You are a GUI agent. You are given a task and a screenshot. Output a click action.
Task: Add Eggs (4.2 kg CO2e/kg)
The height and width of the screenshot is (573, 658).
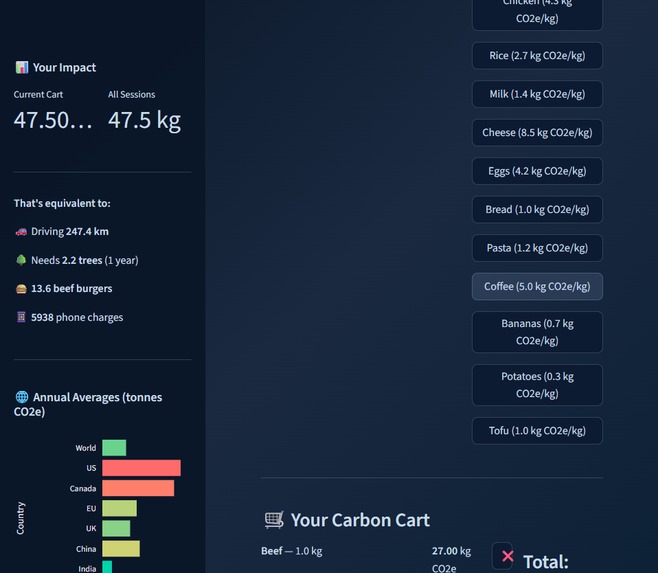(x=537, y=171)
